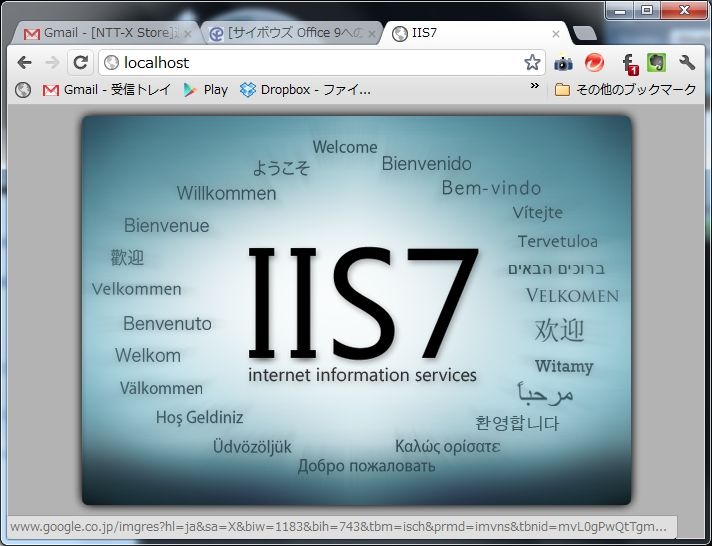Viewport: 712px width, 546px height.
Task: Click the Willkommen text
Action: (227, 194)
